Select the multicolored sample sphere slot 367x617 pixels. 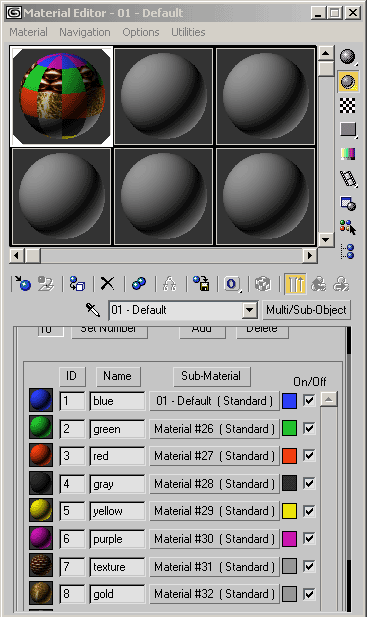click(x=61, y=96)
